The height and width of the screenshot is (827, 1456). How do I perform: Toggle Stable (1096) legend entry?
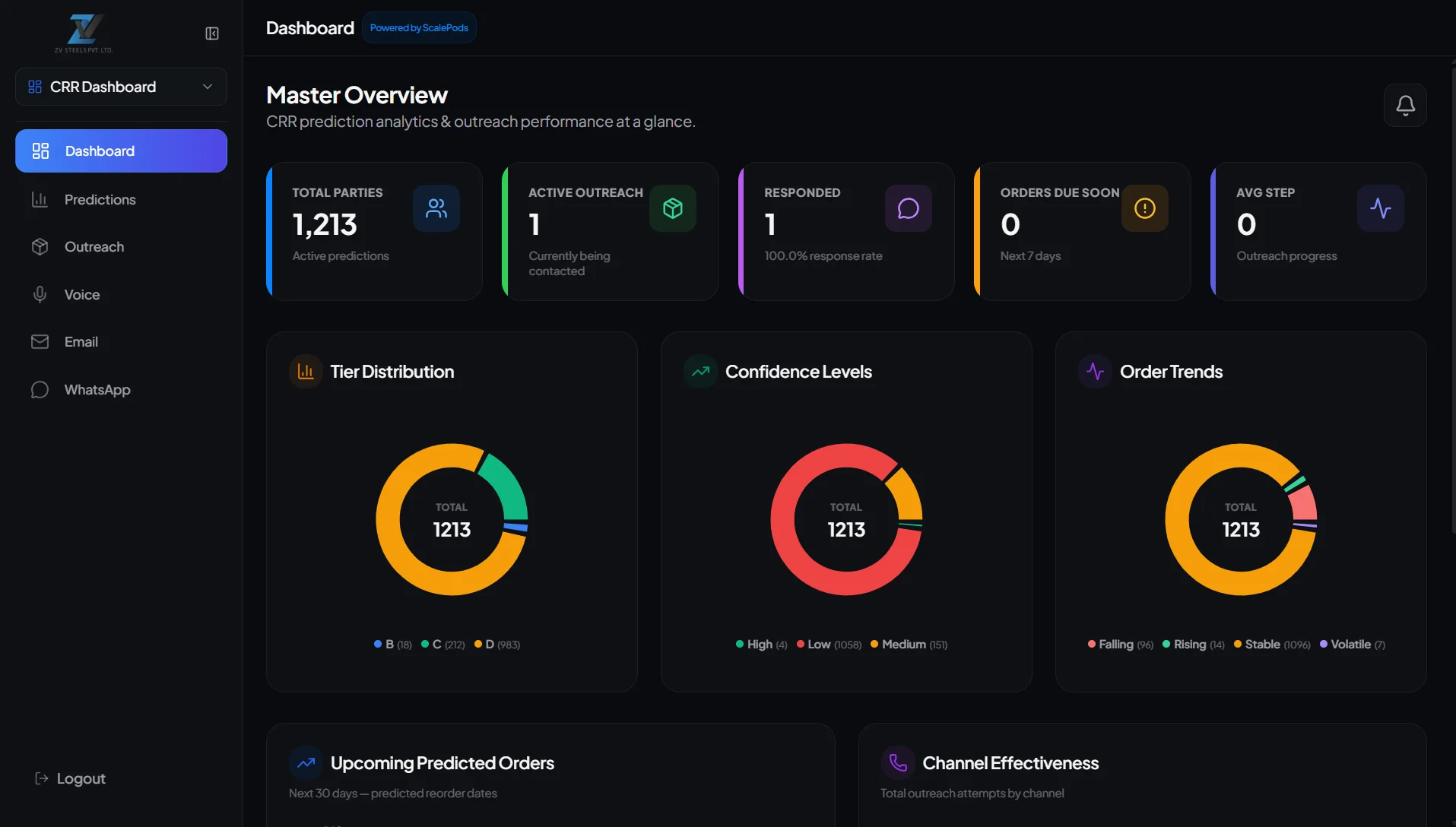click(1272, 645)
